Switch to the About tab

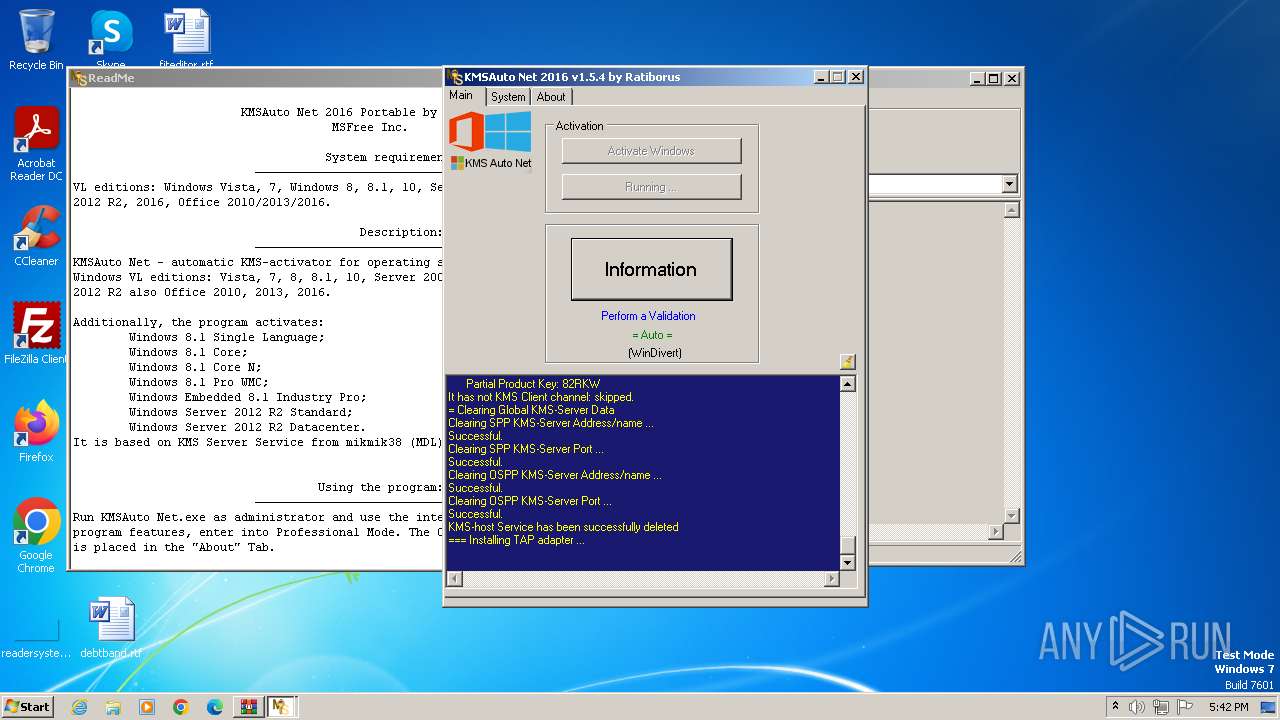[x=551, y=97]
